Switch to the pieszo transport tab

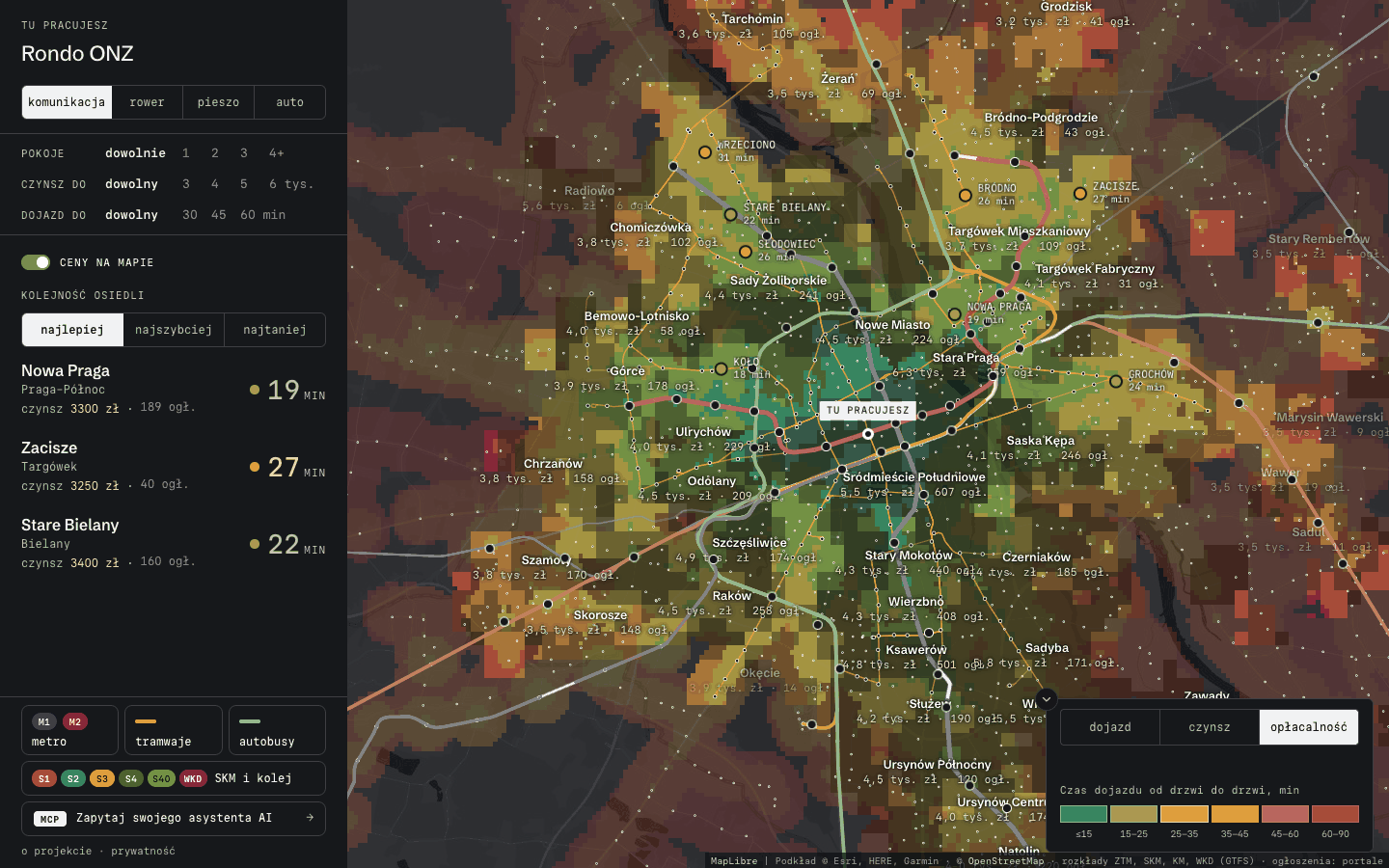coord(218,102)
